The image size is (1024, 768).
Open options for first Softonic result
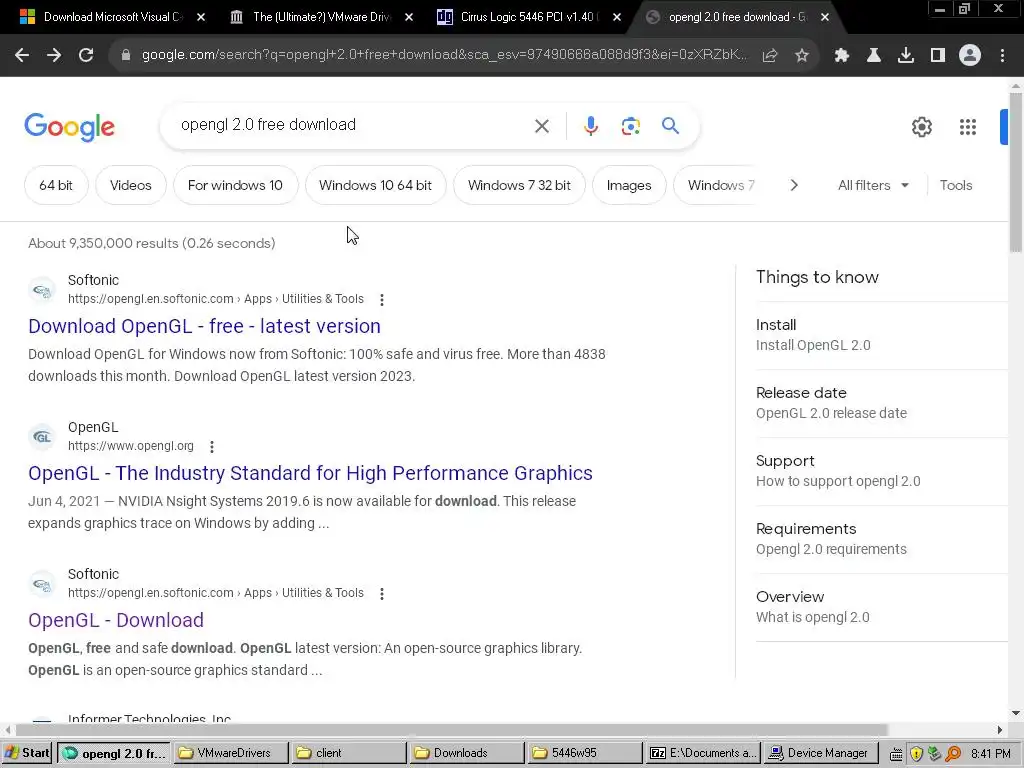coord(382,300)
